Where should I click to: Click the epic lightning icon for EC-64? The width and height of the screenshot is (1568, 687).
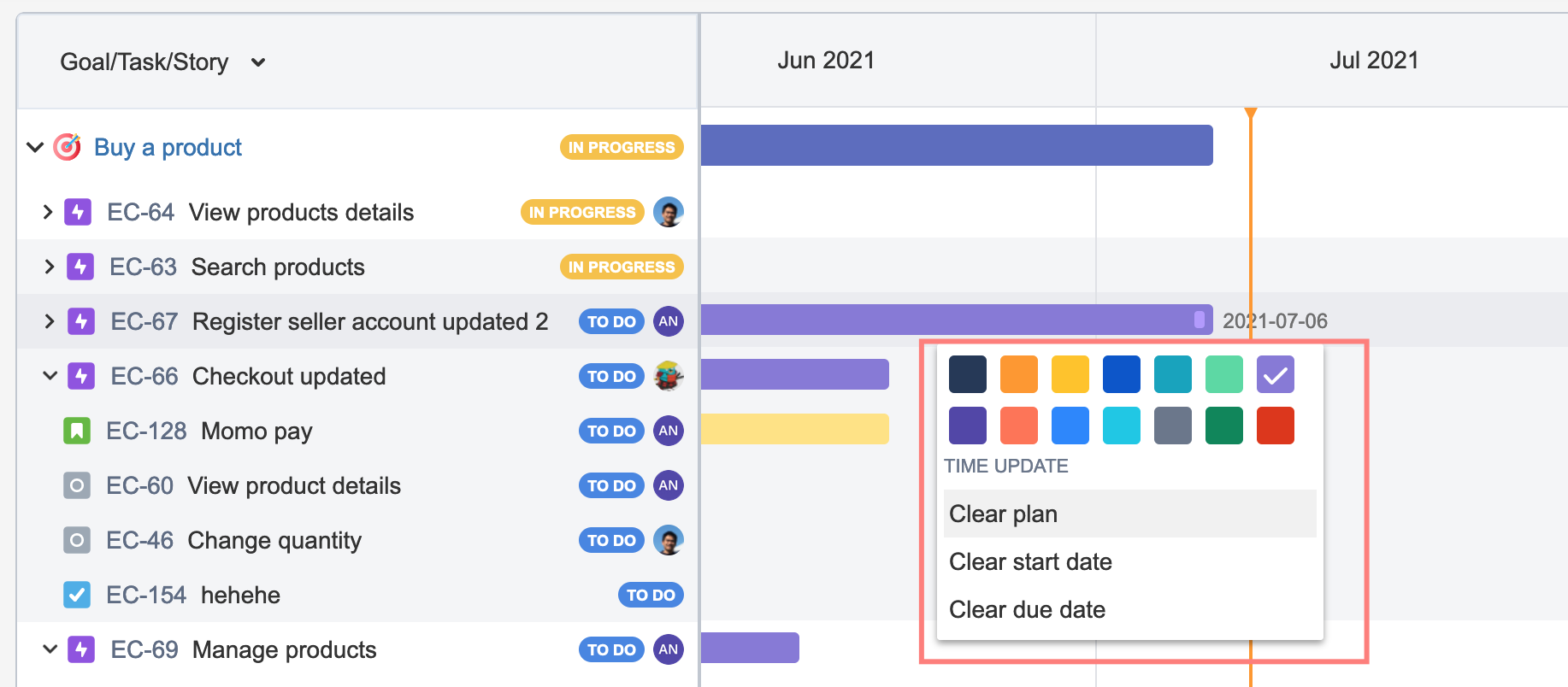click(x=78, y=212)
